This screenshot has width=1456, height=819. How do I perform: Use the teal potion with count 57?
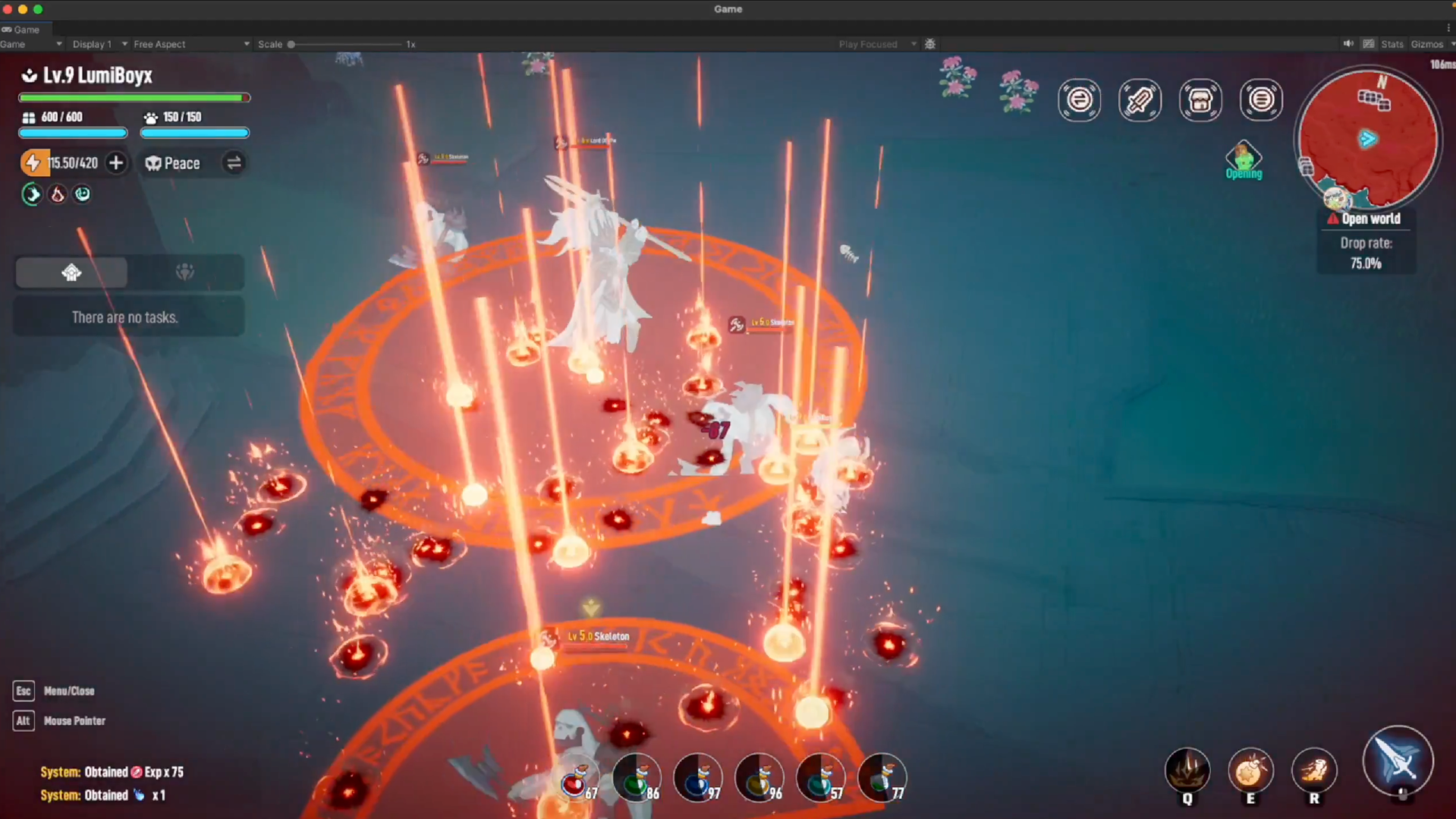820,778
